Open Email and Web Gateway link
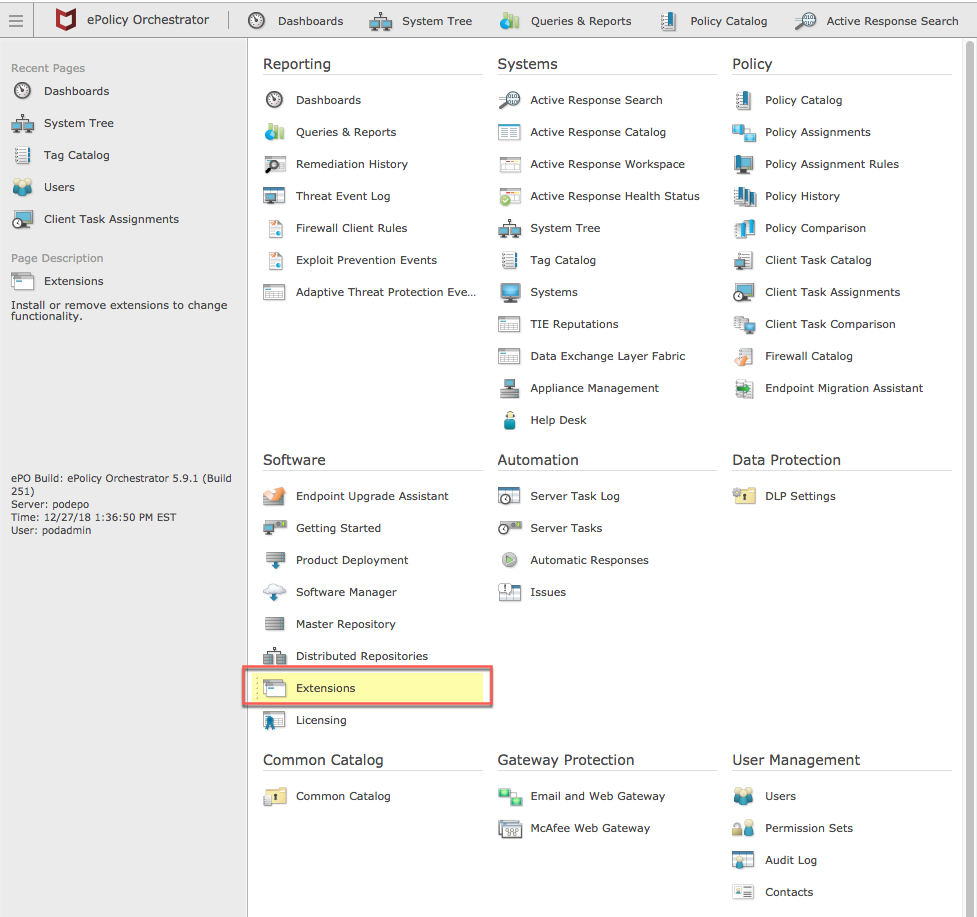This screenshot has height=917, width=977. pos(598,796)
